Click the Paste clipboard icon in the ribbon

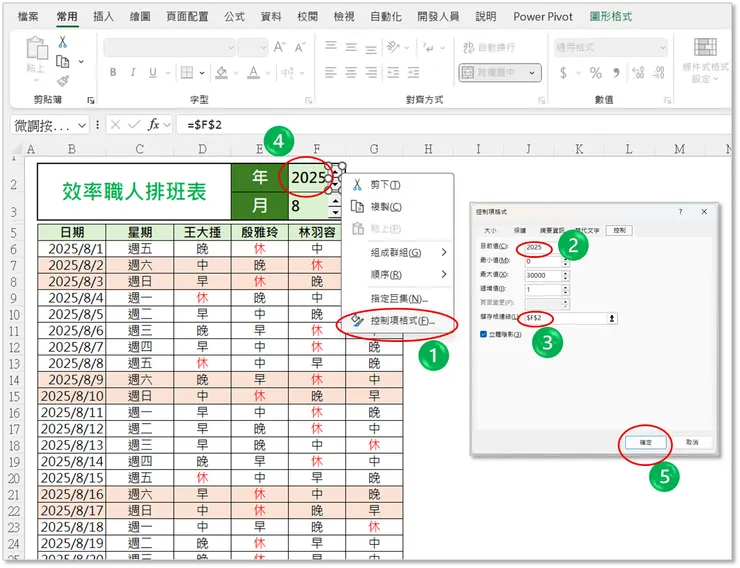(x=37, y=48)
